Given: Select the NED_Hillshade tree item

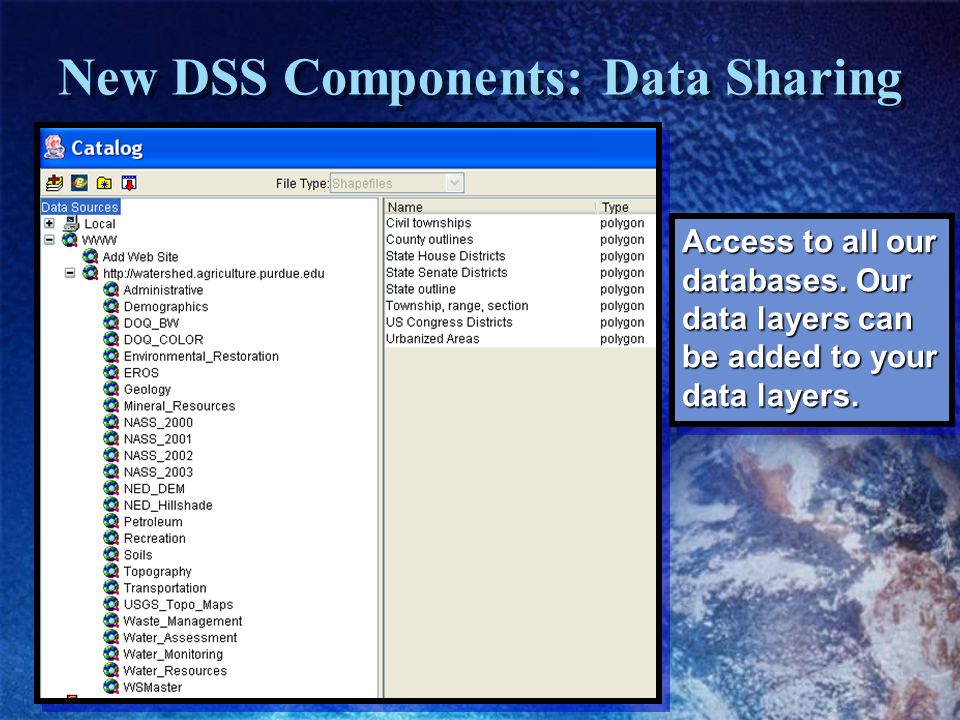Looking at the screenshot, I should (168, 505).
